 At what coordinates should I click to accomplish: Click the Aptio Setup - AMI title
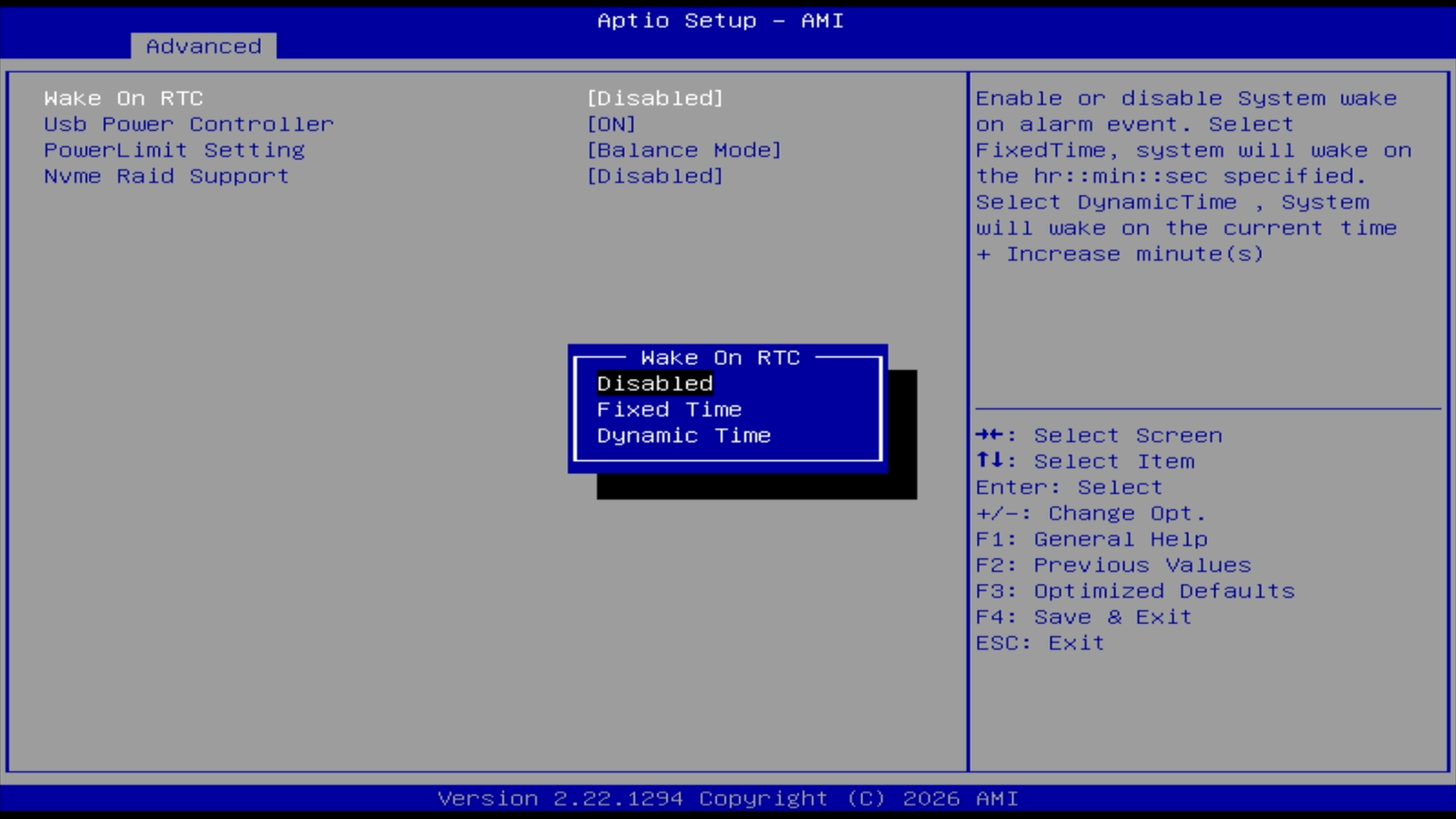point(720,20)
